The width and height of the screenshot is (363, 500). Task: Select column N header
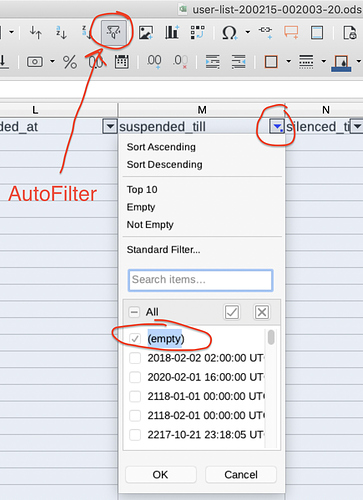[325, 110]
